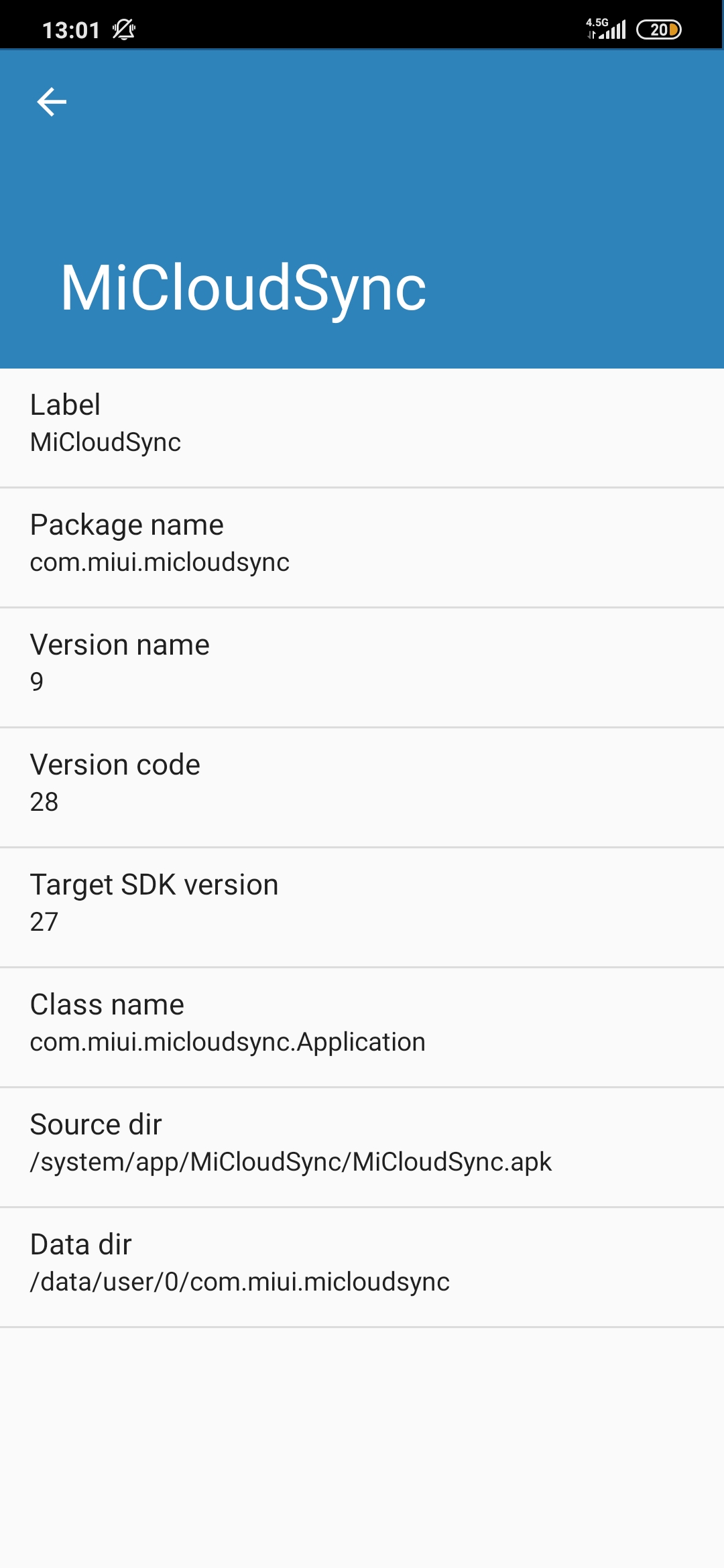Tap the target SDK value 27

point(44,921)
